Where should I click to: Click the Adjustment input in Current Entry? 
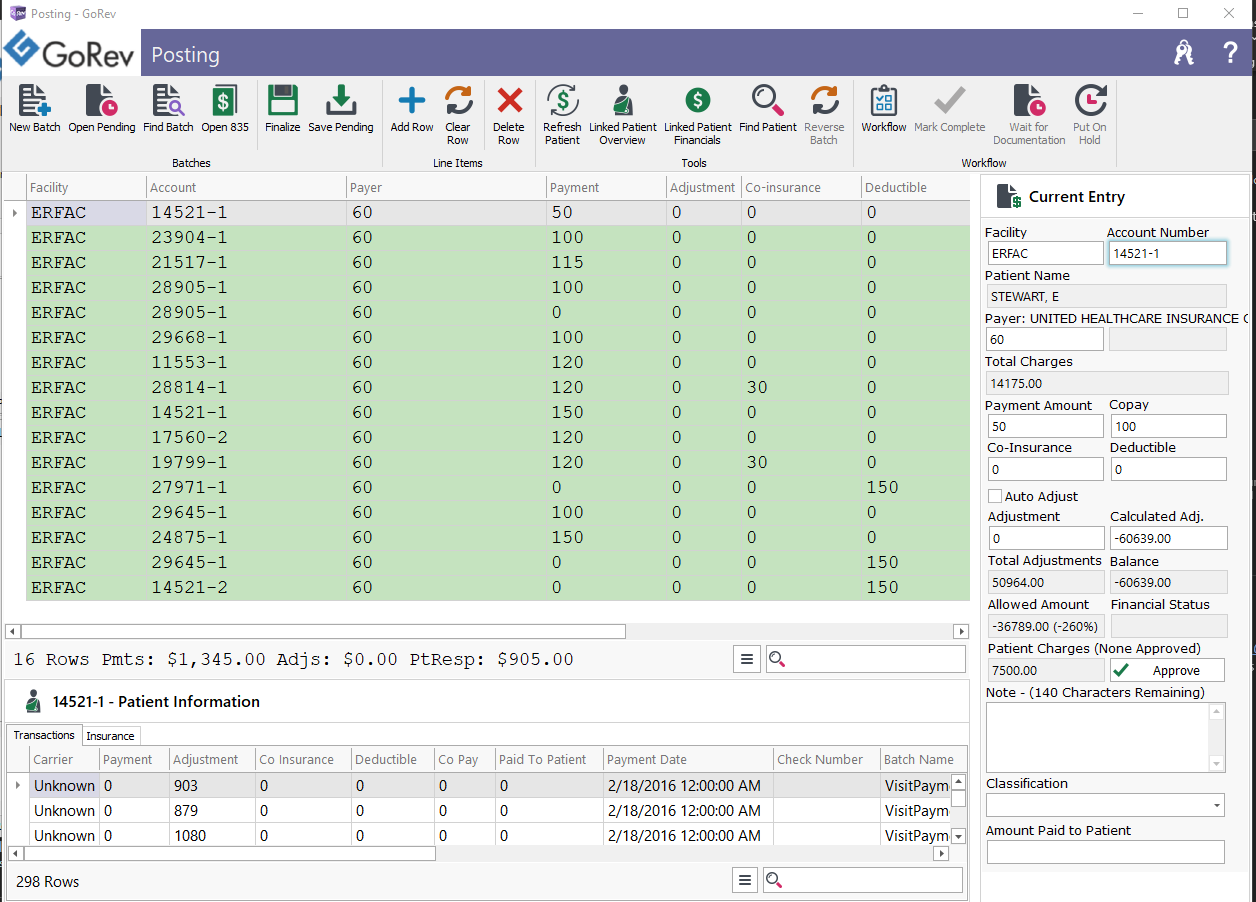point(1045,538)
